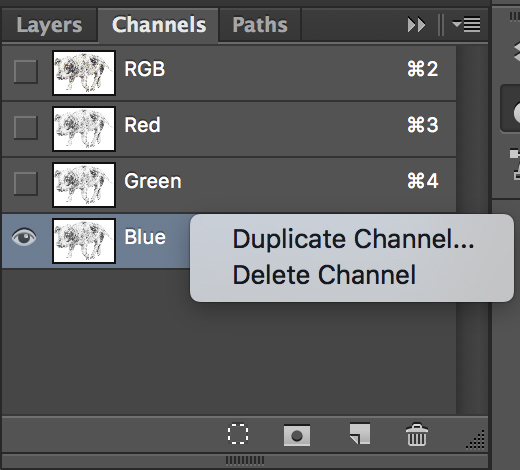
Task: Show the Green channel visibility box
Action: point(25,183)
